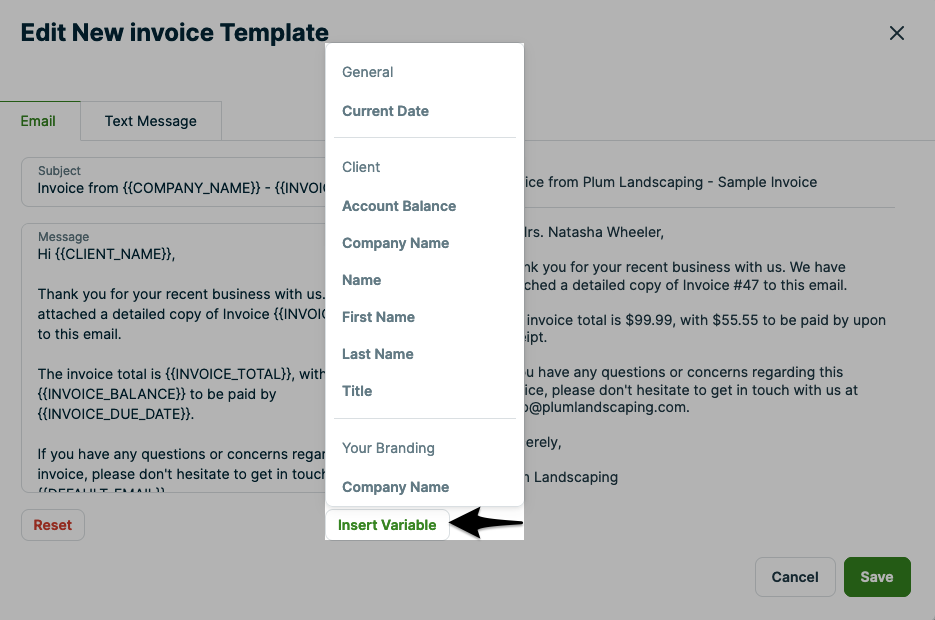Viewport: 935px width, 620px height.
Task: Close the Edit New invoice Template dialog
Action: 897,32
